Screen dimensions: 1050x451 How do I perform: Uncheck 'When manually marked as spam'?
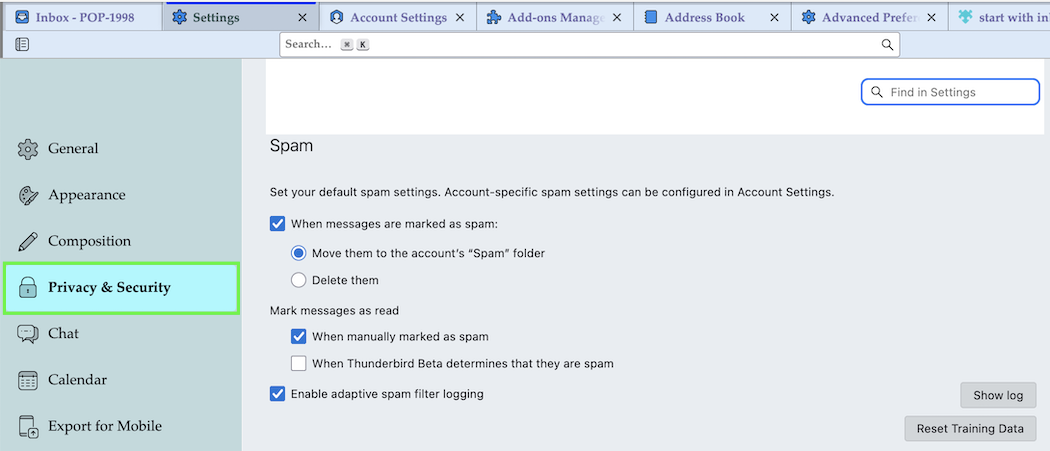click(298, 337)
